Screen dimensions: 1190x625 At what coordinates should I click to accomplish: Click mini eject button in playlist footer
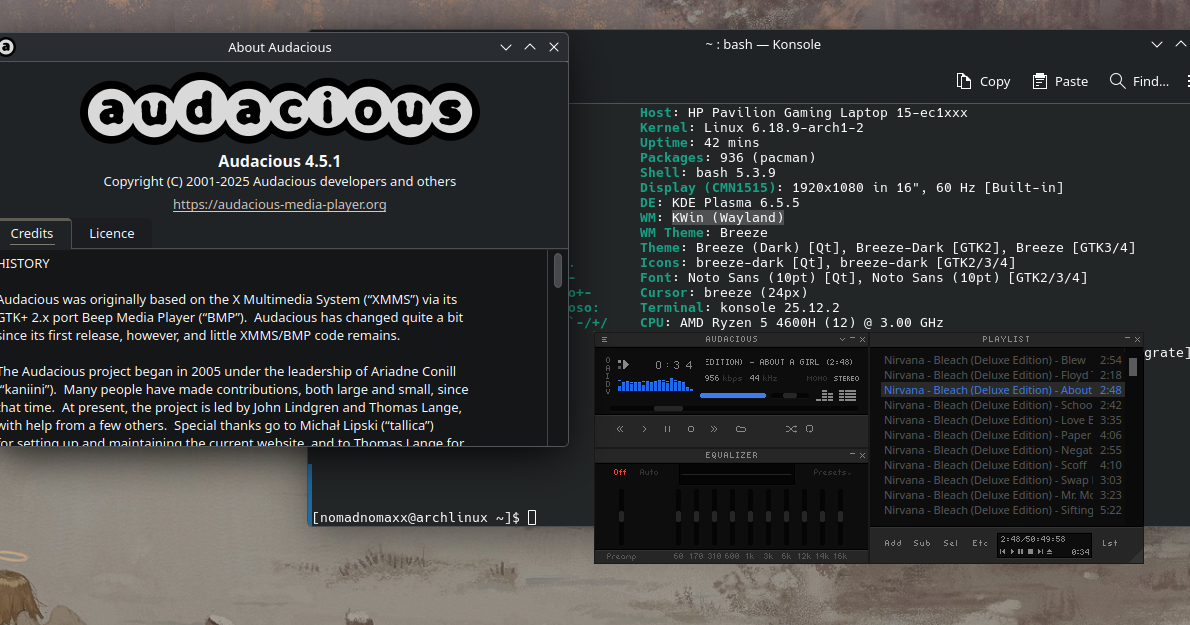(1050, 551)
